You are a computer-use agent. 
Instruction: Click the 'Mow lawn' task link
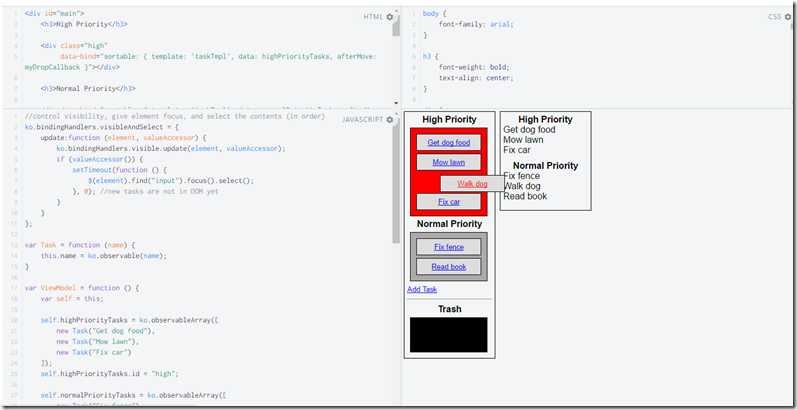[449, 163]
